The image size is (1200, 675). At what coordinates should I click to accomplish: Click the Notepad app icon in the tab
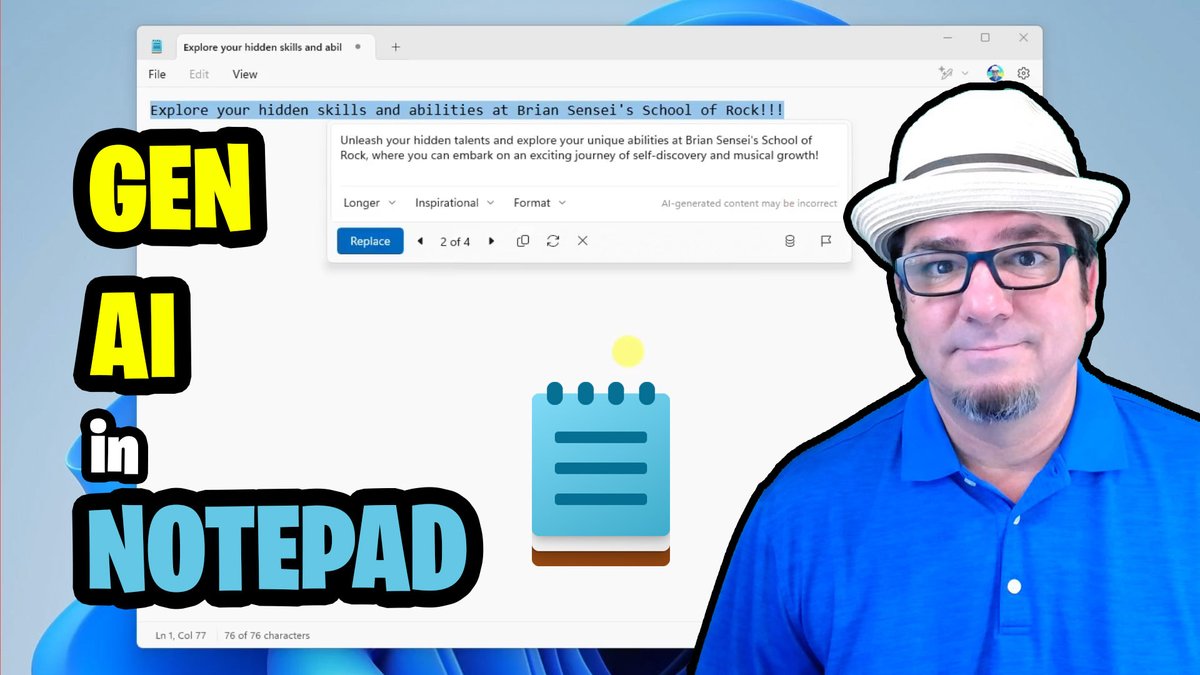pos(157,47)
